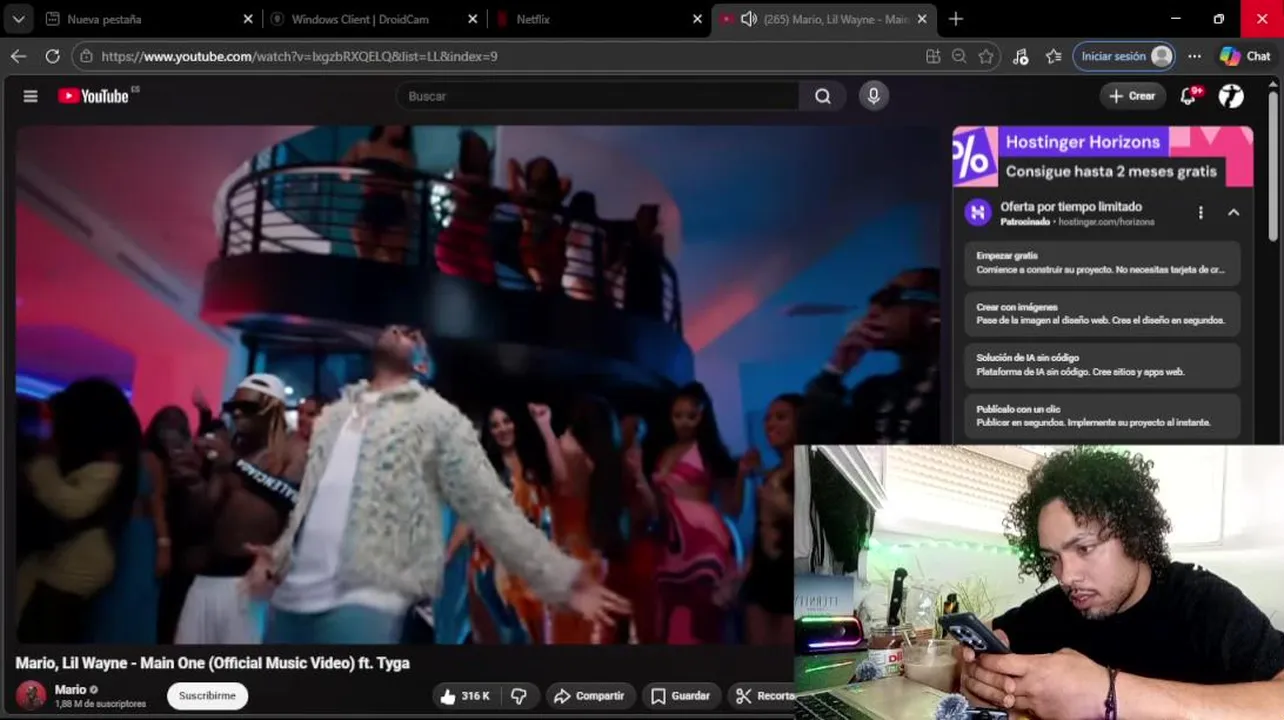Image resolution: width=1284 pixels, height=720 pixels.
Task: Click the zoom-out magnifier in address bar
Action: click(x=959, y=56)
